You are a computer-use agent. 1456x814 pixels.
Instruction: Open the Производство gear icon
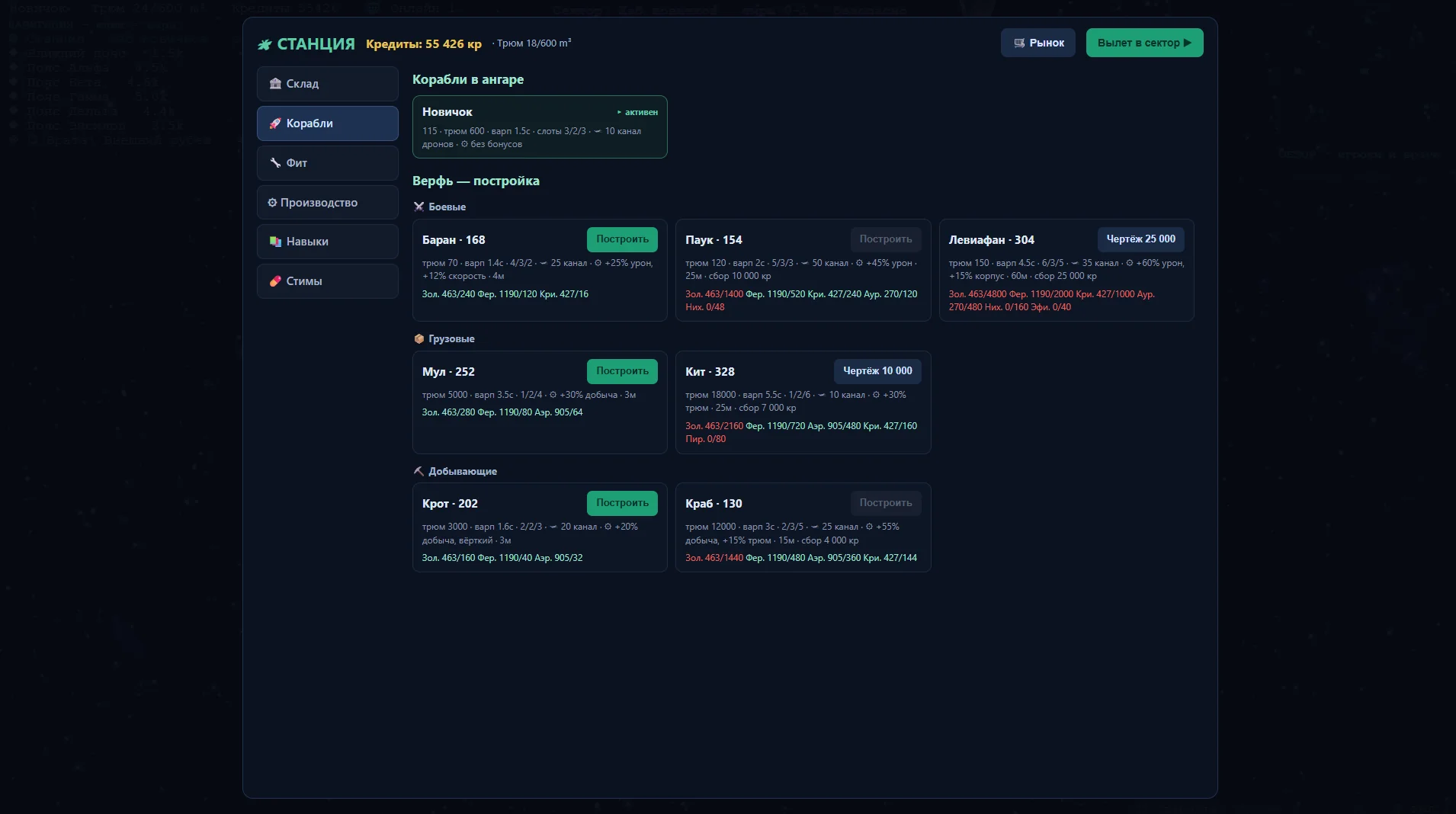pos(272,203)
